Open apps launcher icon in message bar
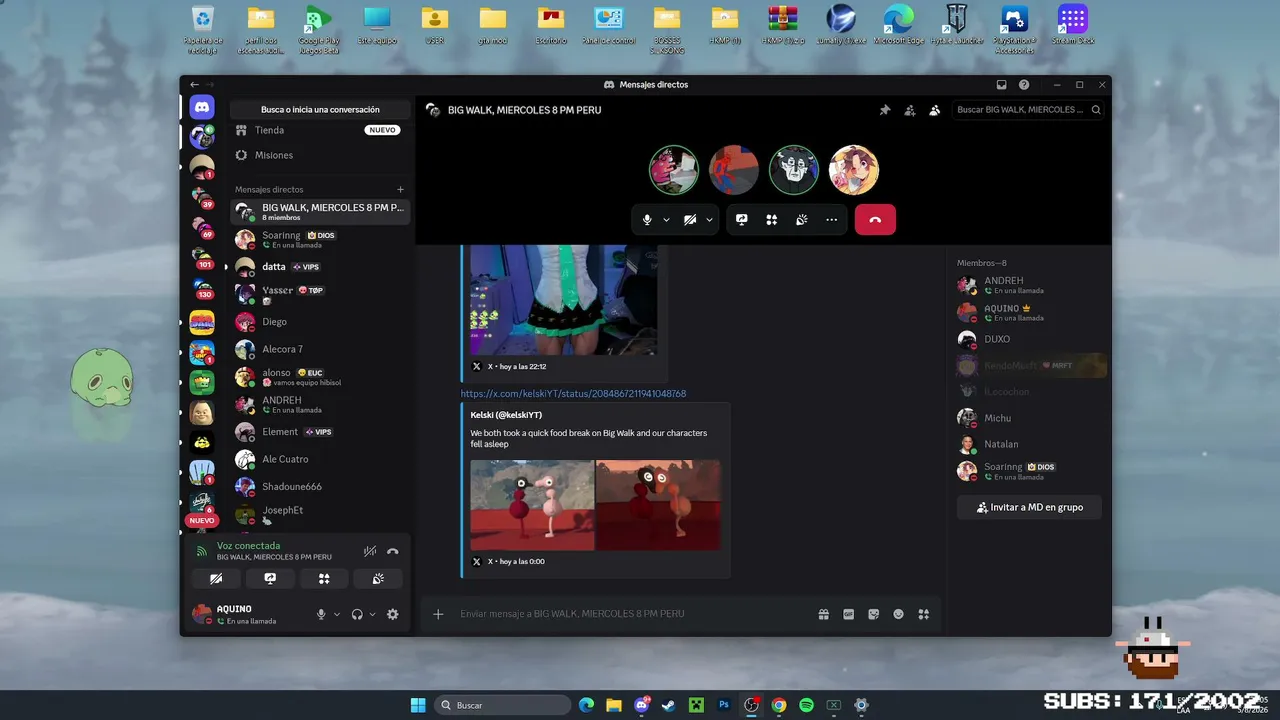This screenshot has height=720, width=1280. click(924, 614)
